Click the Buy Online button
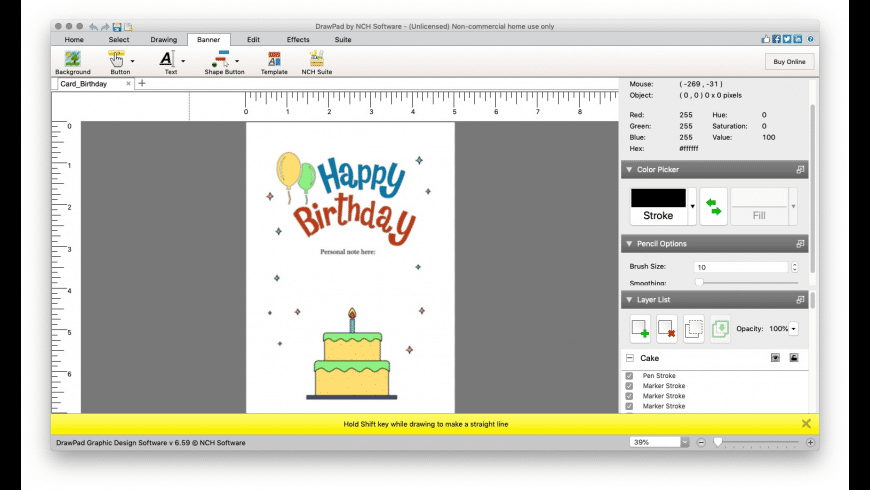The width and height of the screenshot is (870, 490). pos(790,62)
